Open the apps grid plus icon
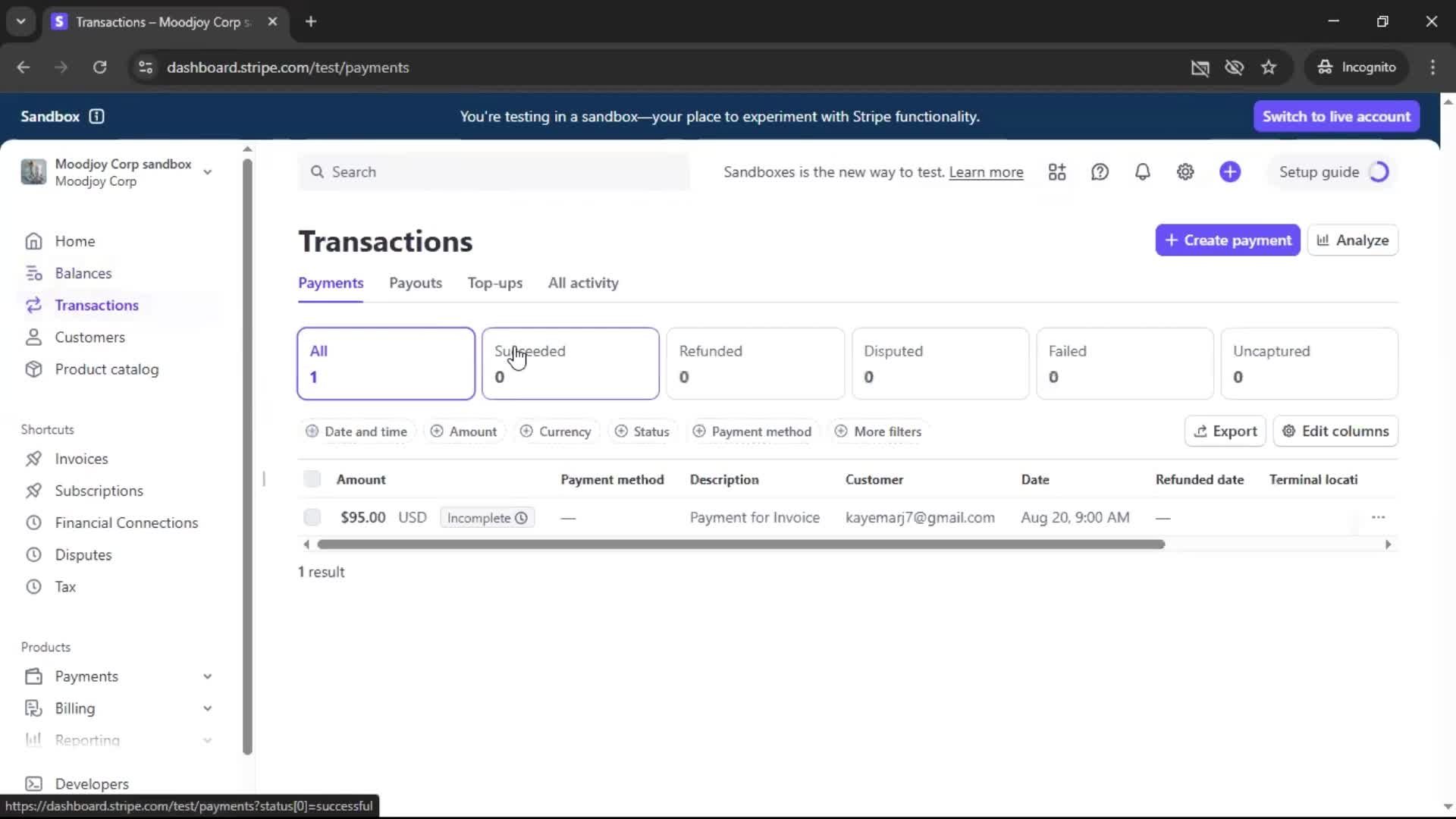 [1057, 172]
